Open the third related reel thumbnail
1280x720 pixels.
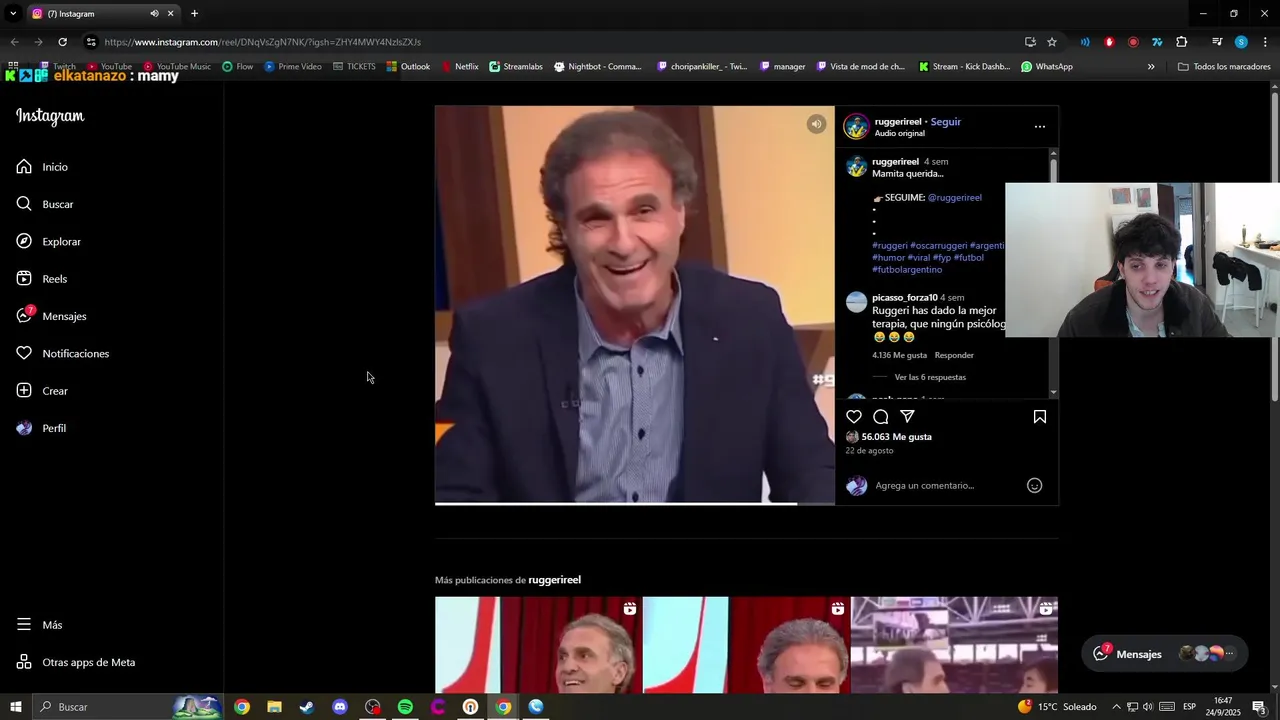[954, 645]
